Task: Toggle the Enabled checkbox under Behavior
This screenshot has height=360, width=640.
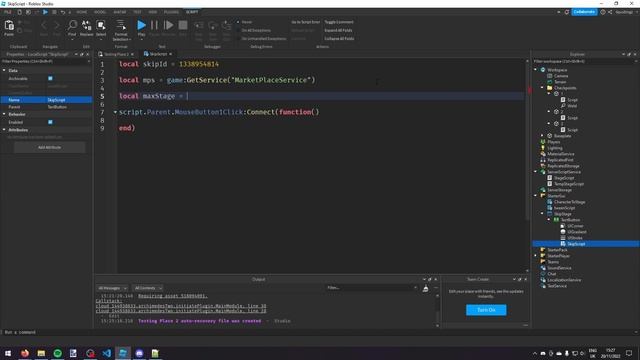Action: tap(50, 122)
